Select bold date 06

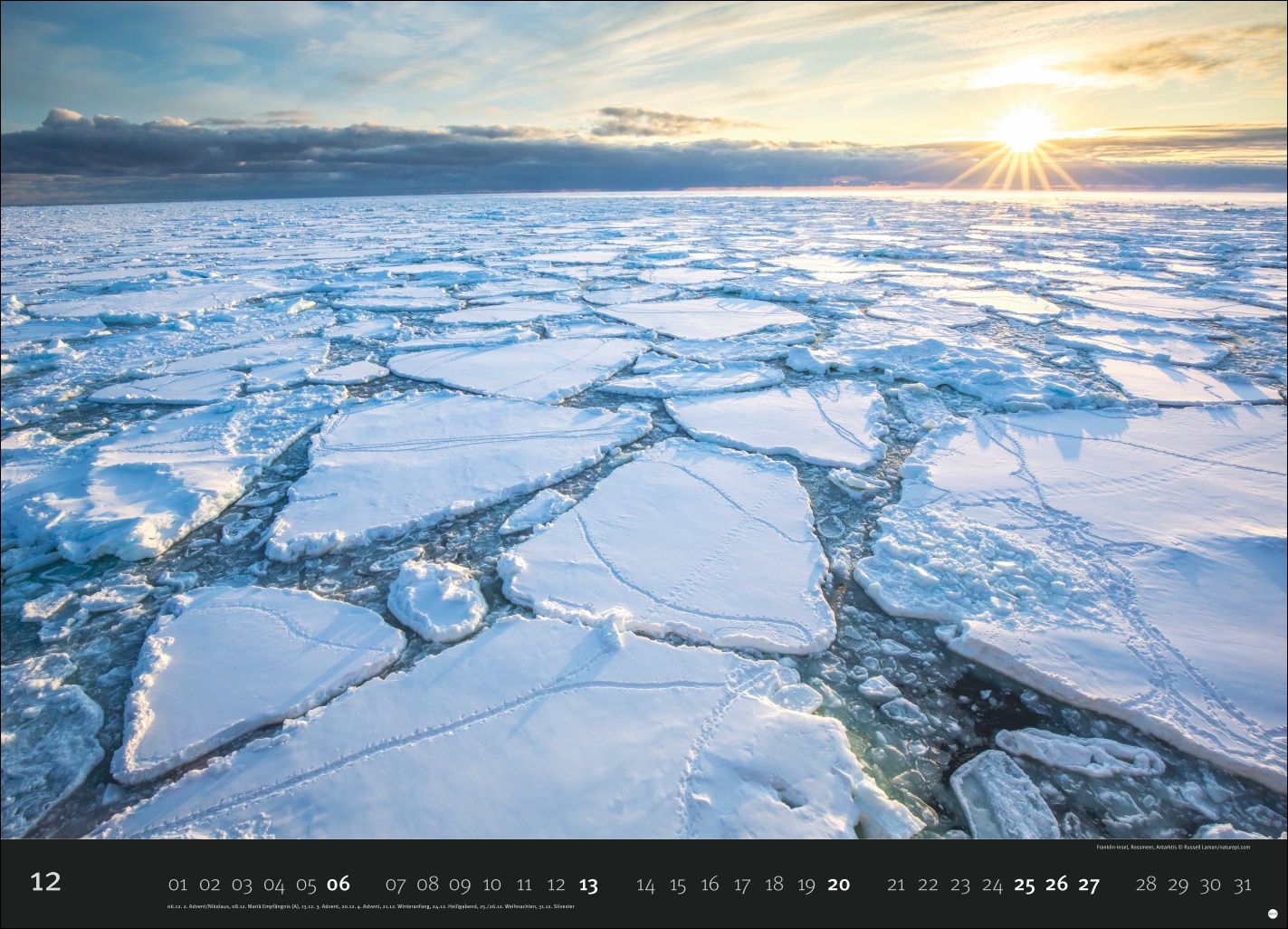pyautogui.click(x=339, y=885)
